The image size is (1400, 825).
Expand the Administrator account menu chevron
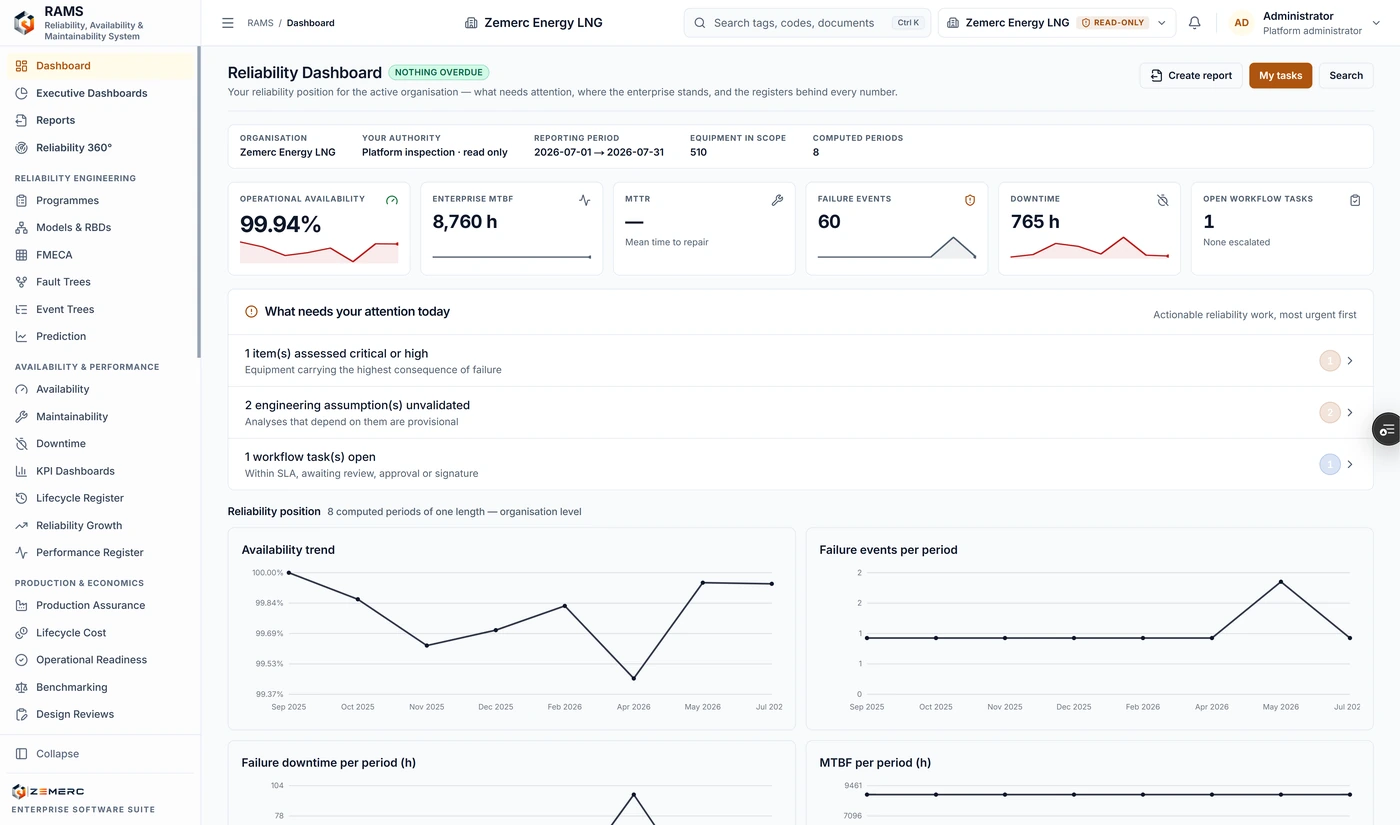1376,23
